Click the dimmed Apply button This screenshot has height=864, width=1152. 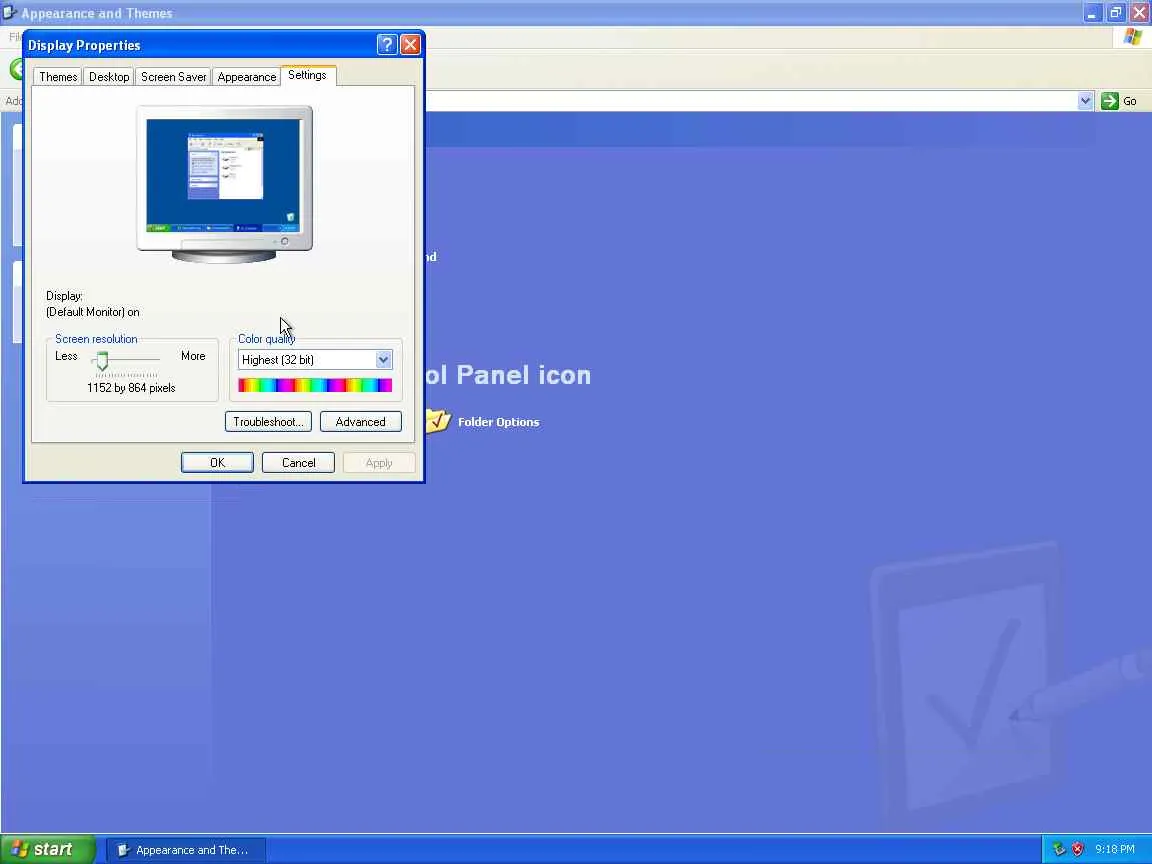(379, 463)
